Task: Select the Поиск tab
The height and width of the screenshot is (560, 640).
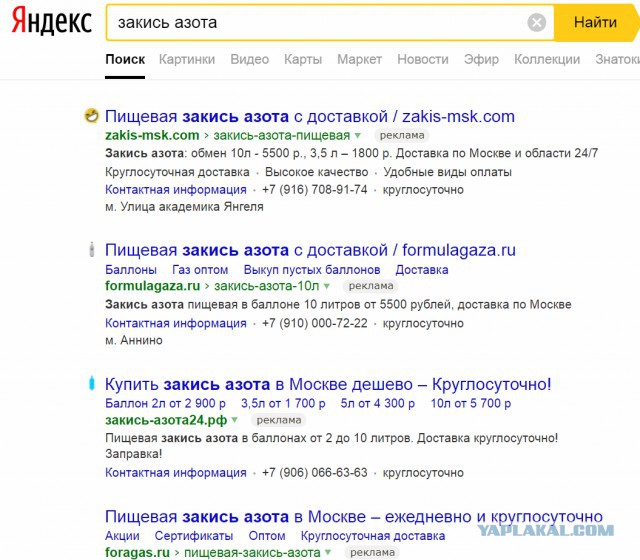Action: coord(125,60)
